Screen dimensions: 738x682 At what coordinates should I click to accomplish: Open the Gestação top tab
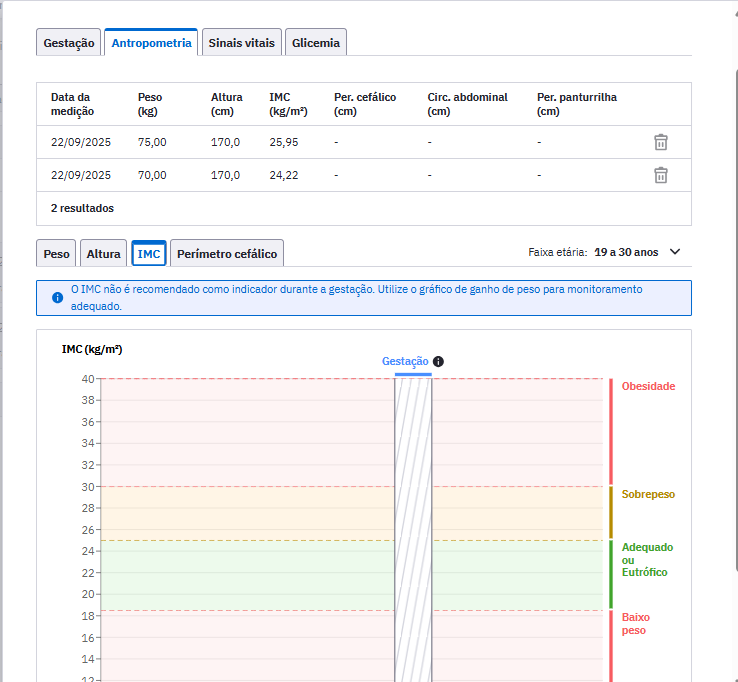(x=69, y=43)
